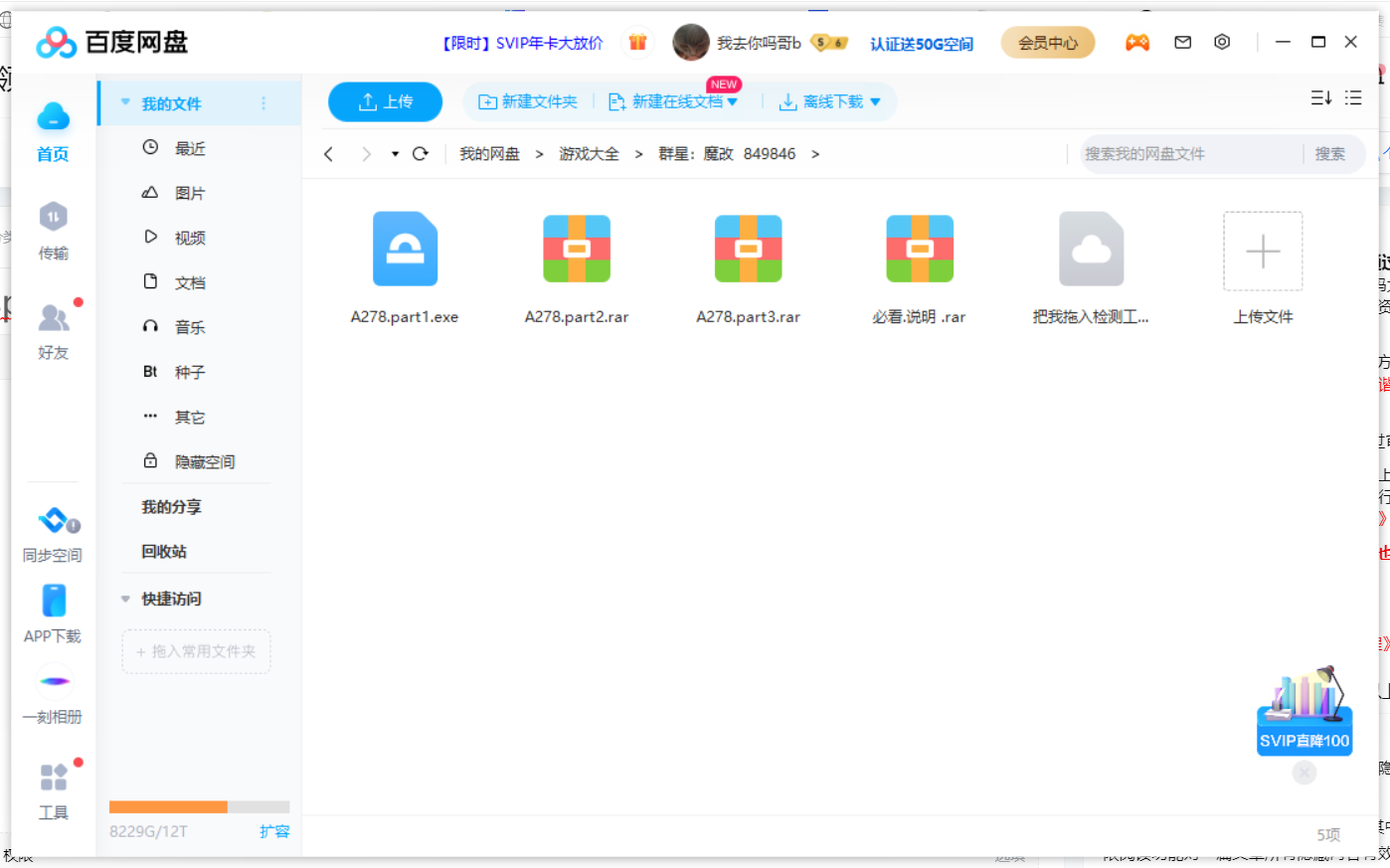The height and width of the screenshot is (868, 1390).
Task: Click the username 我去你吗哥b
Action: point(759,43)
